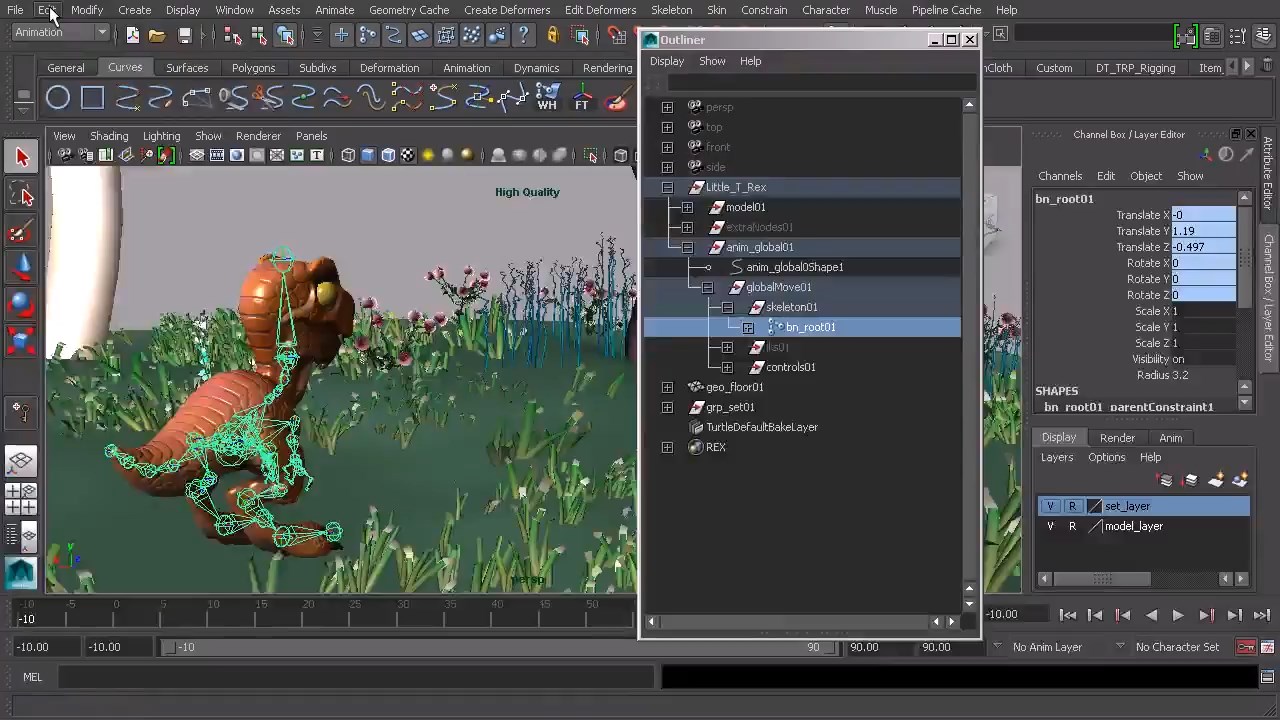Toggle the viewport wireframe cube icon

click(x=348, y=155)
